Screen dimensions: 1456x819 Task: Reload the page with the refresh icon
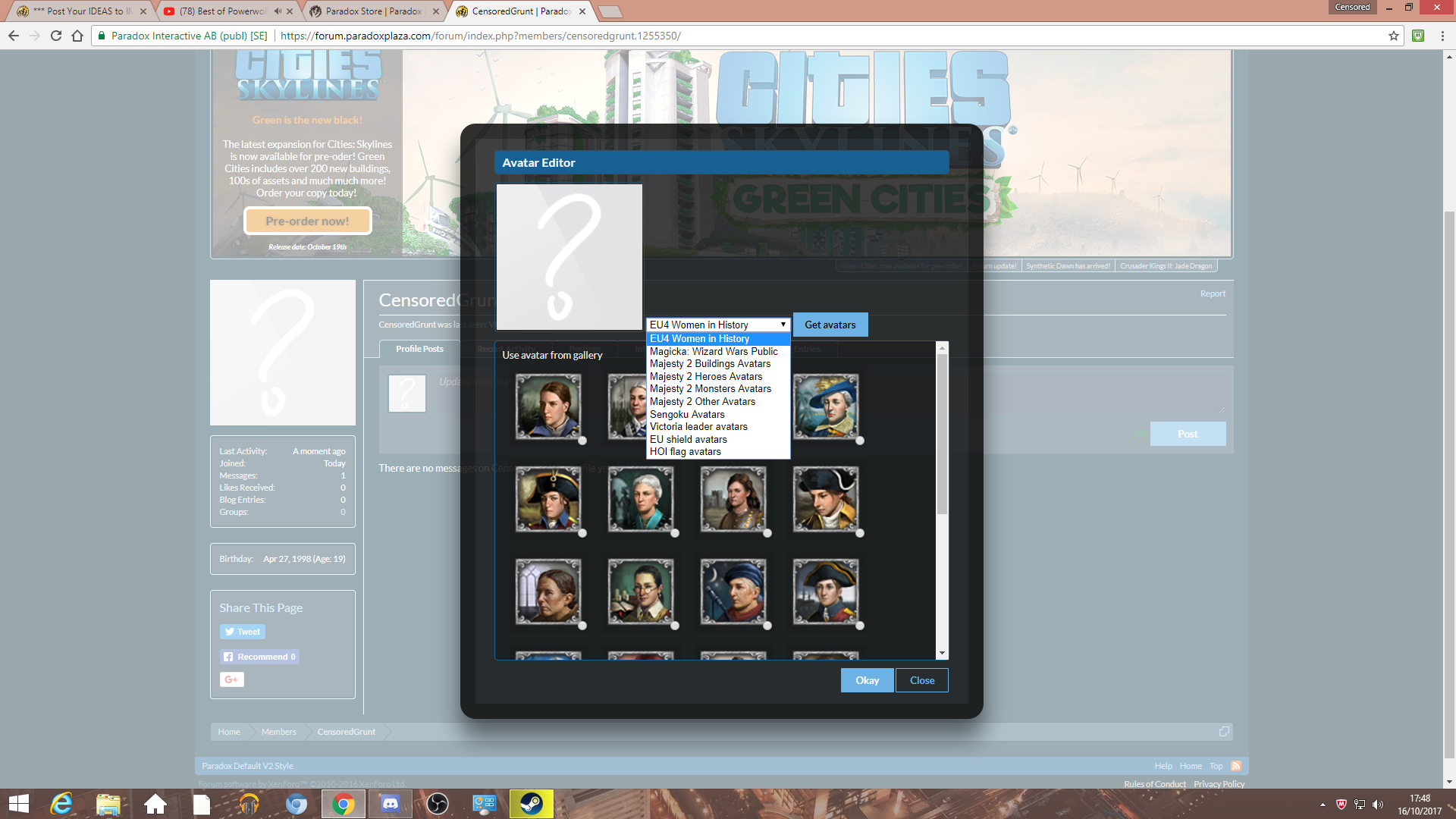[55, 36]
